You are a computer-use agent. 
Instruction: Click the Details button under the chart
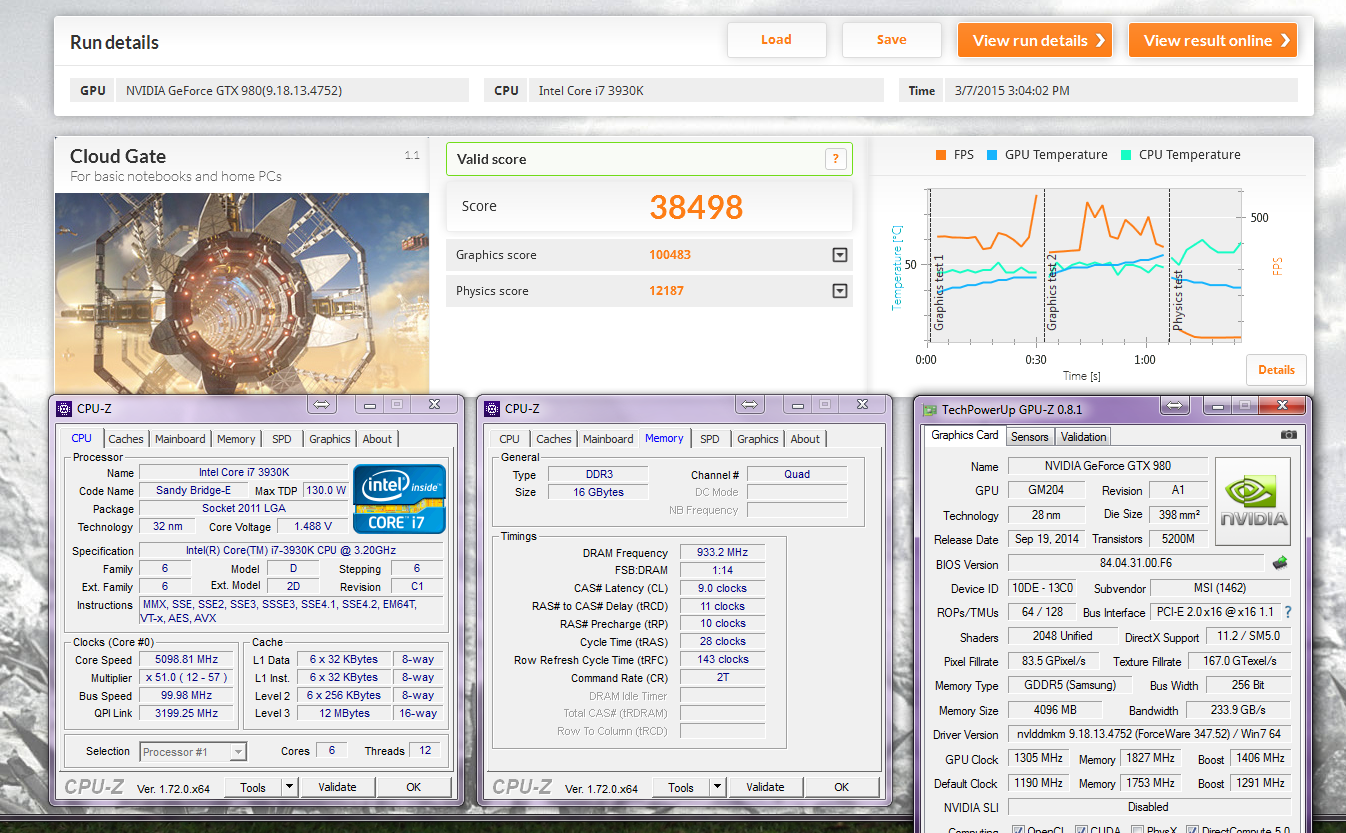(x=1276, y=370)
